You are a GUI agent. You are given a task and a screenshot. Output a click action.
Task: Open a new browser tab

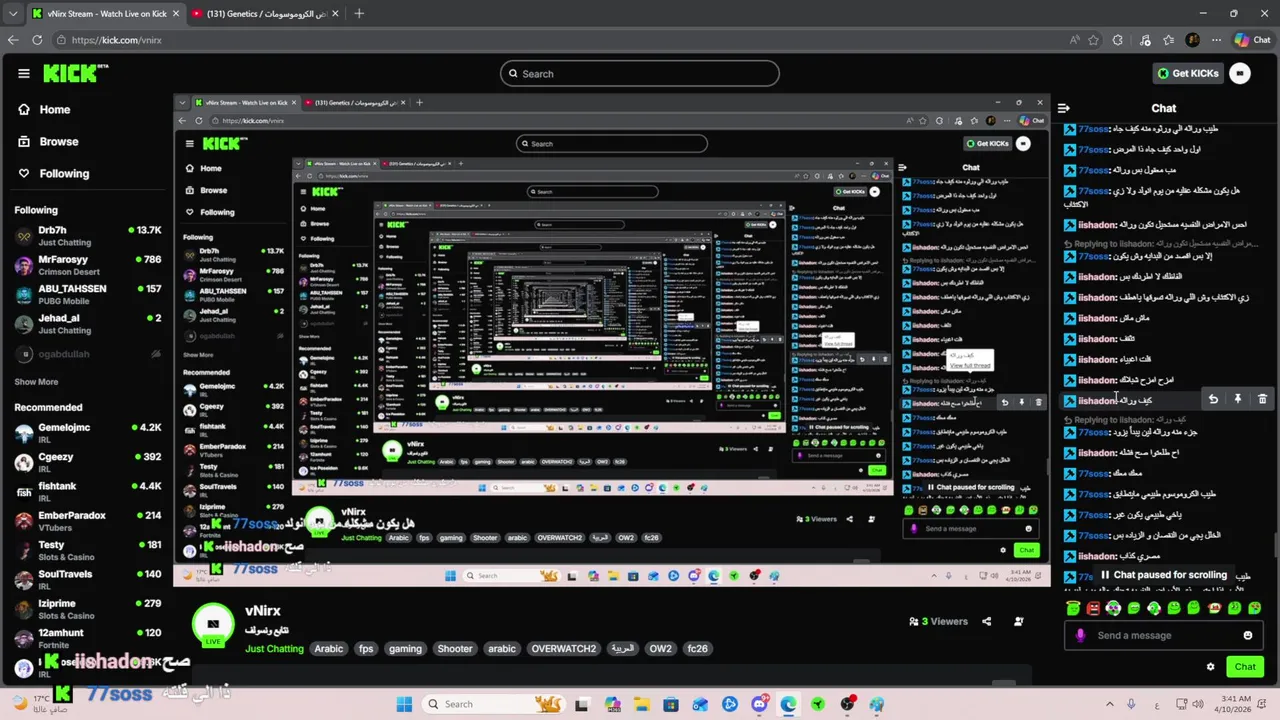359,14
